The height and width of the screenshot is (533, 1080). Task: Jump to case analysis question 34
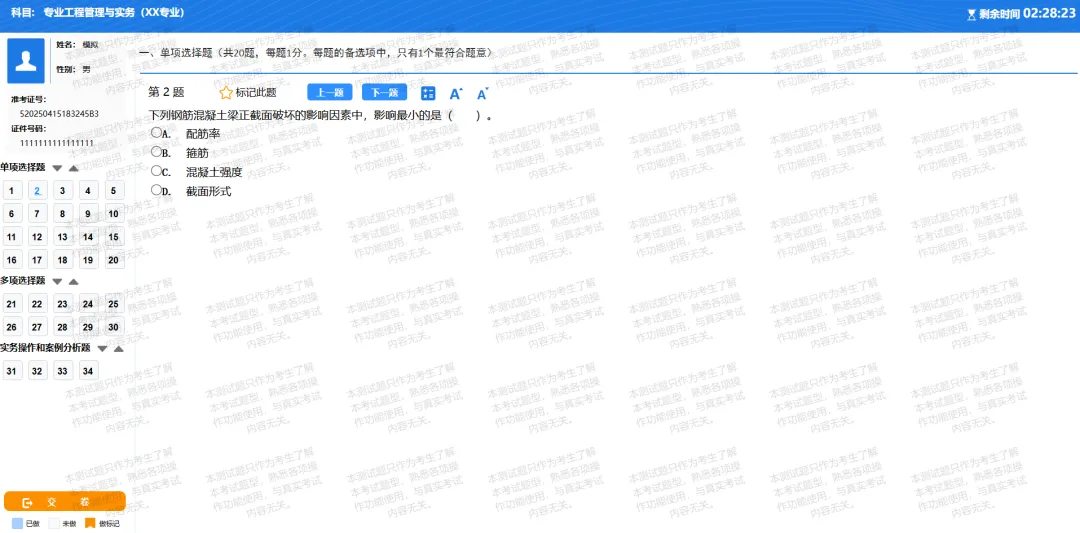coord(87,372)
